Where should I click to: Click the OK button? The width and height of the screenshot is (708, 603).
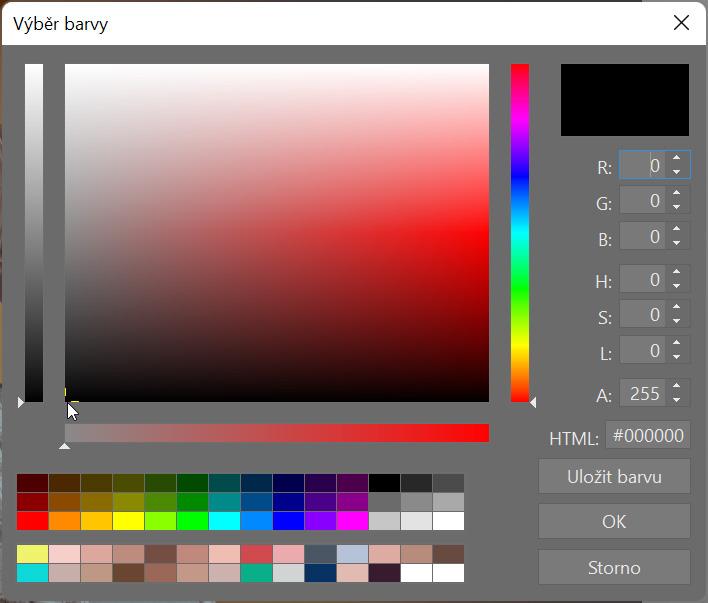click(614, 521)
